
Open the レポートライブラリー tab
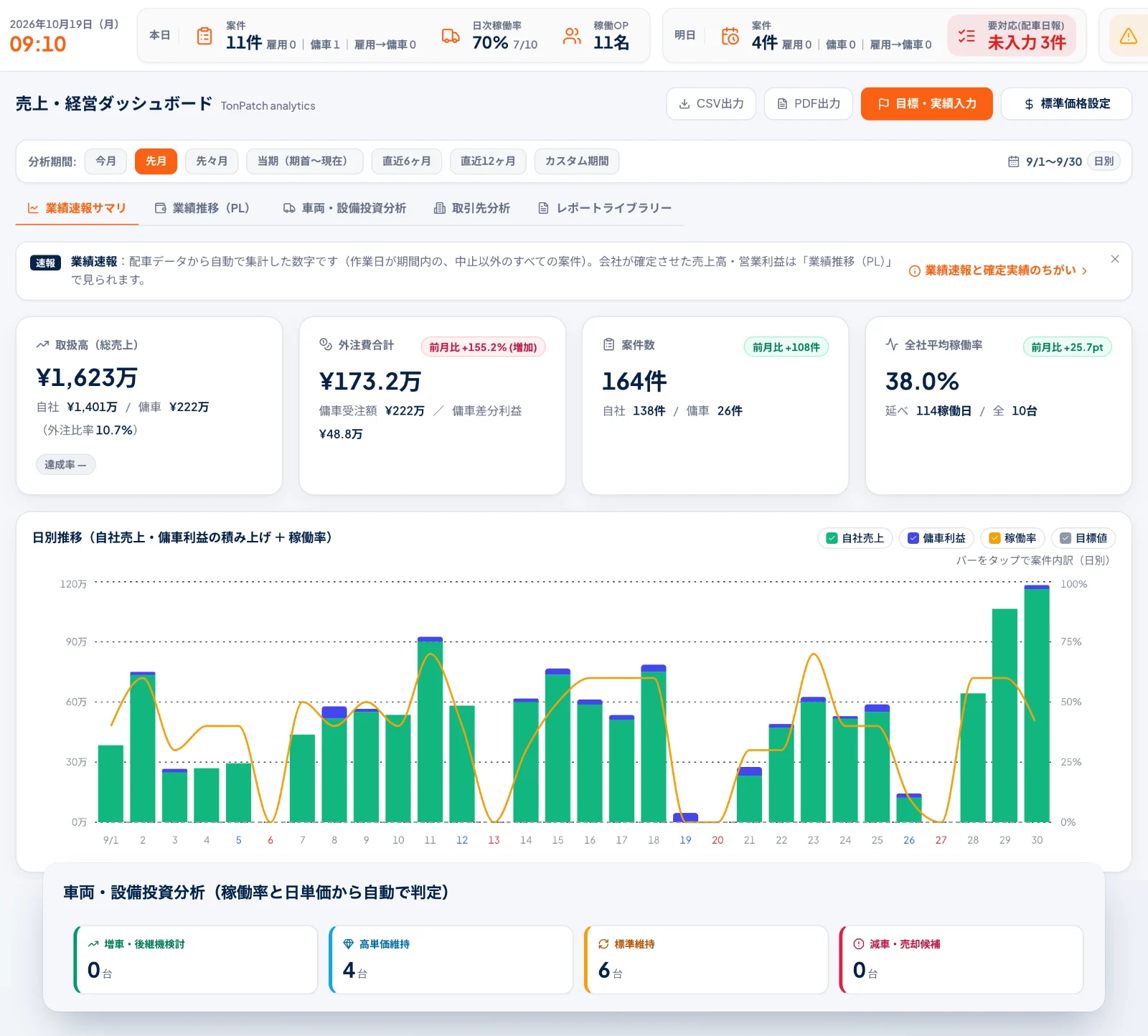click(x=605, y=208)
